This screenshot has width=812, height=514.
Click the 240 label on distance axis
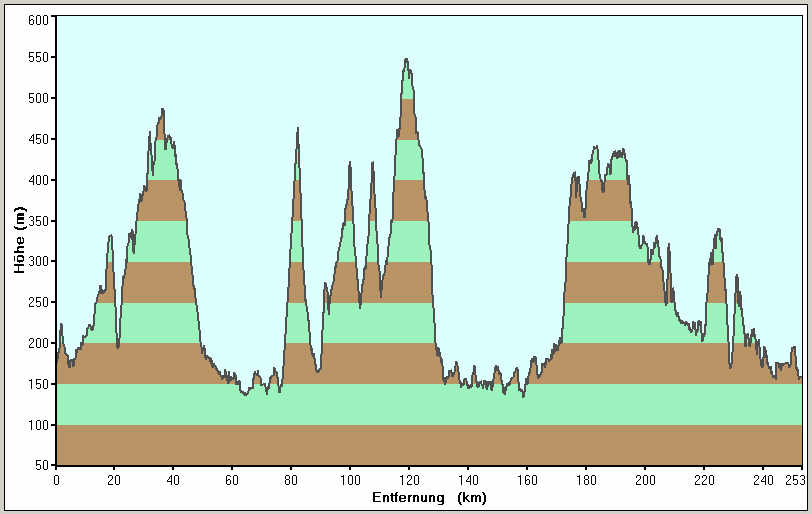click(763, 479)
